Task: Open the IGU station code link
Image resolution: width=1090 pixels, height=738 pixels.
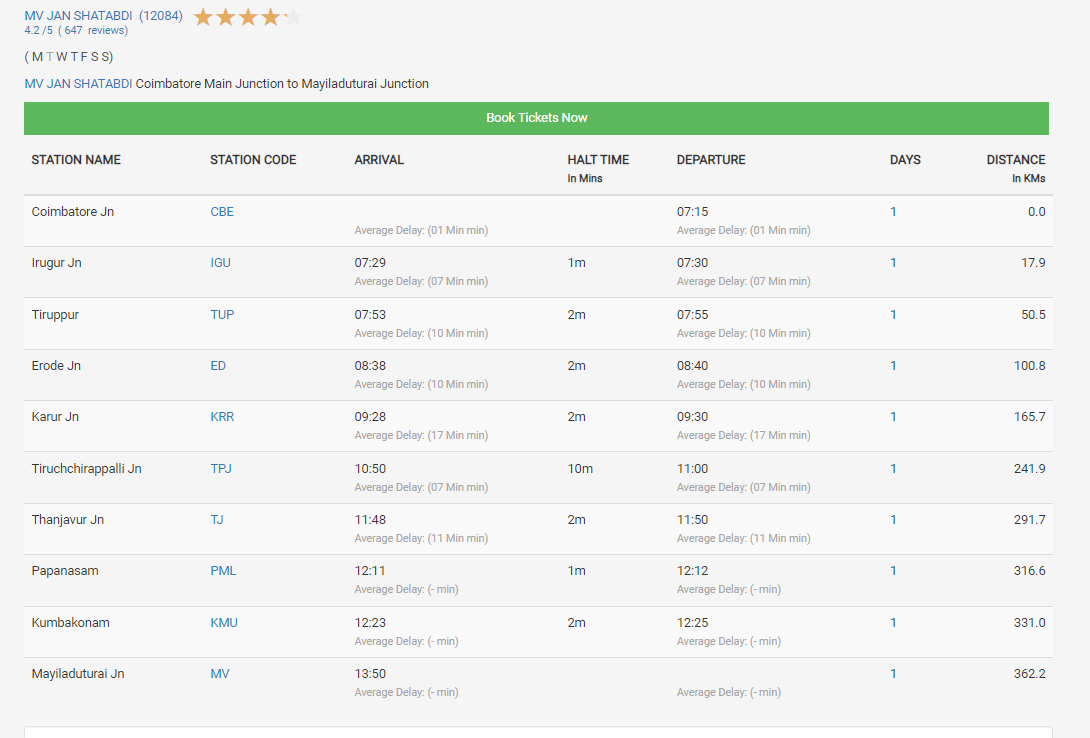Action: tap(220, 263)
